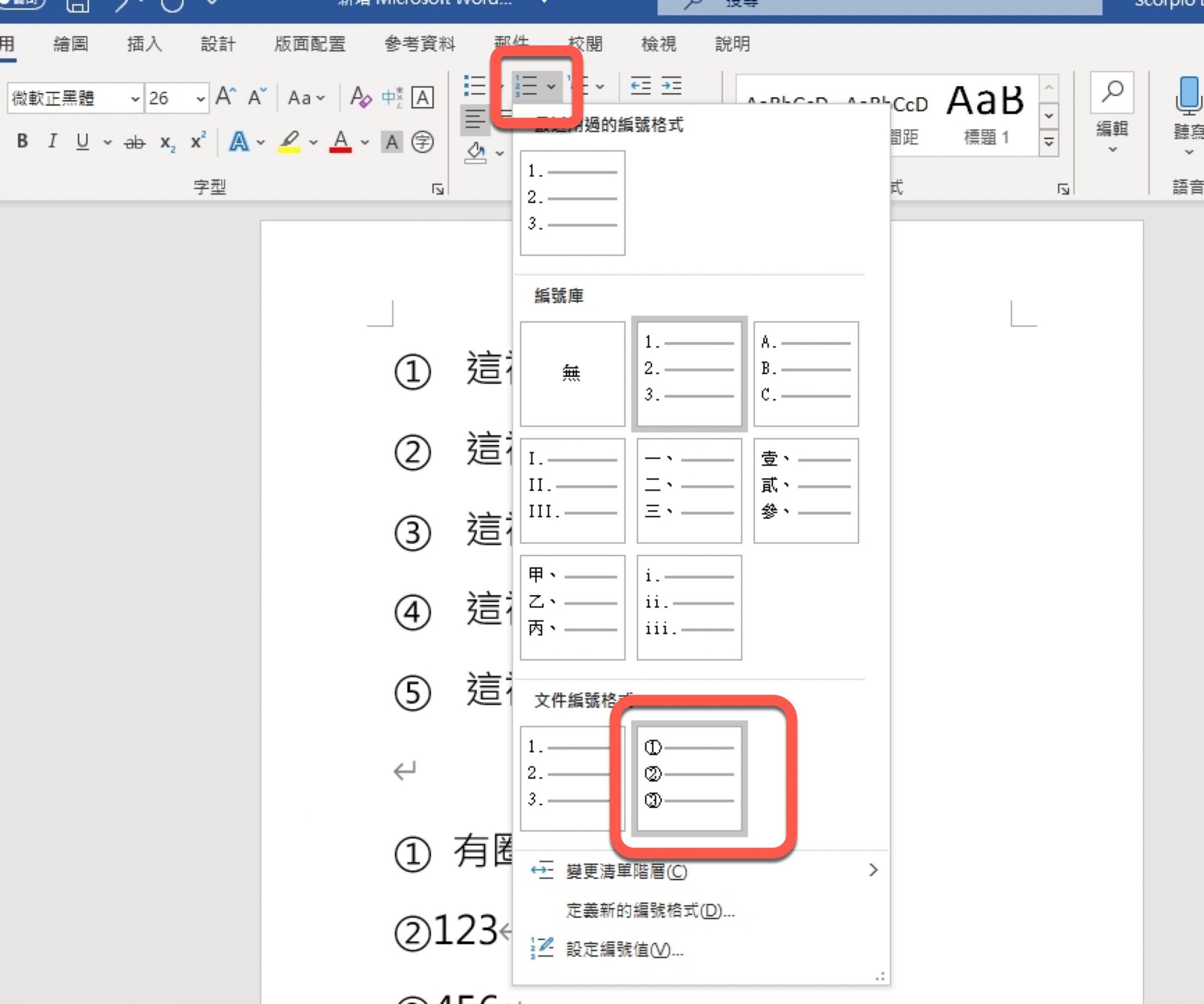Select circled number list format thumbnail

pos(689,778)
